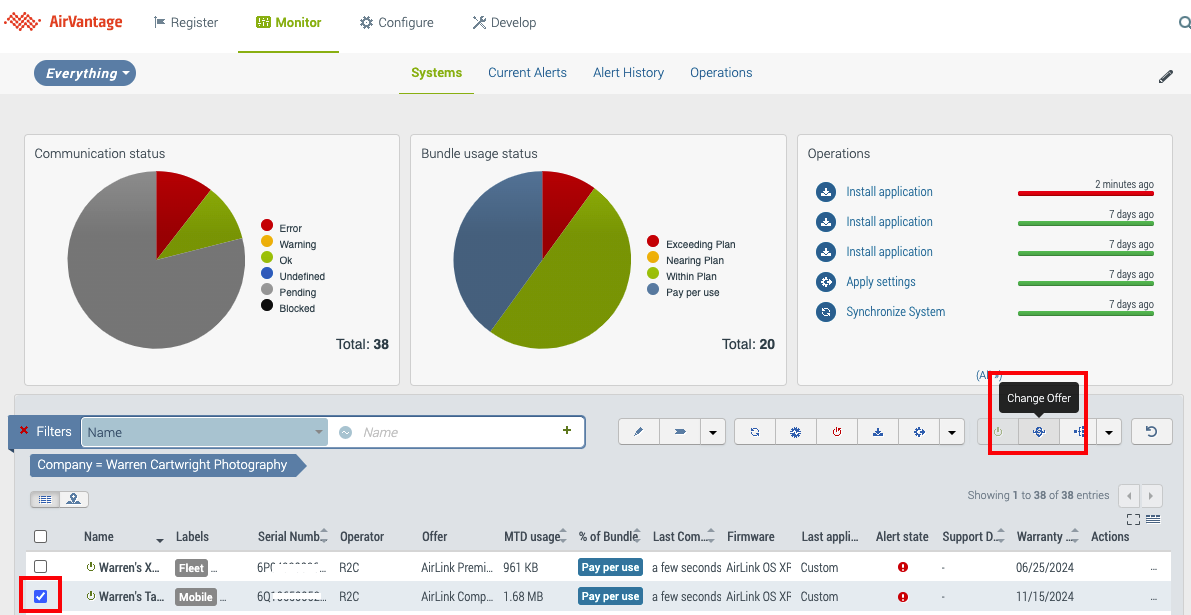Check the box for Warren's X... Fleet row
The image size is (1191, 615).
pyautogui.click(x=41, y=567)
